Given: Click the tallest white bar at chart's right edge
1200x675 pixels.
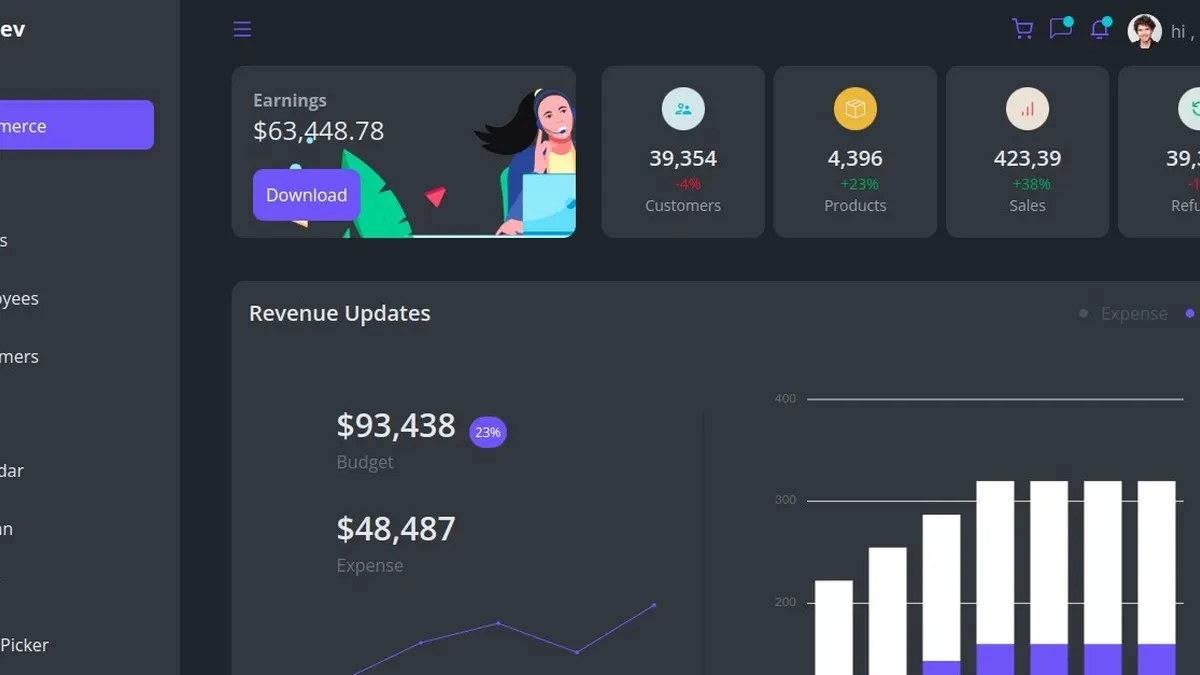Looking at the screenshot, I should click(x=1157, y=562).
